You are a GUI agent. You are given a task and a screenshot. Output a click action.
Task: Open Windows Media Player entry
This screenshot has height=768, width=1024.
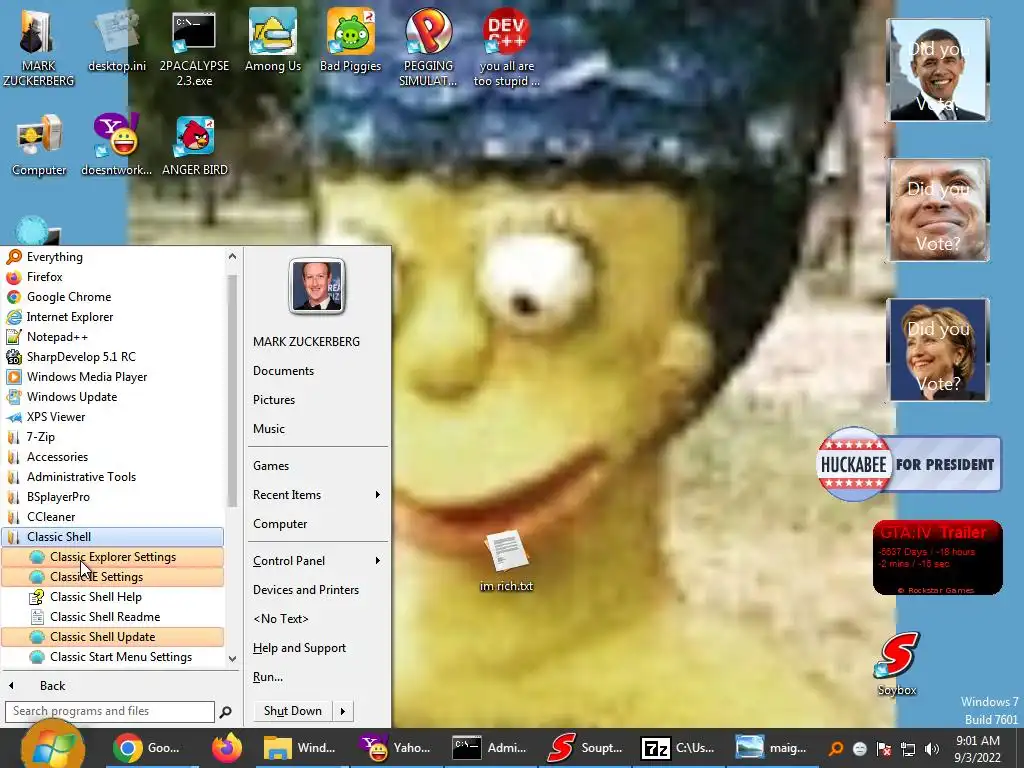(112, 377)
